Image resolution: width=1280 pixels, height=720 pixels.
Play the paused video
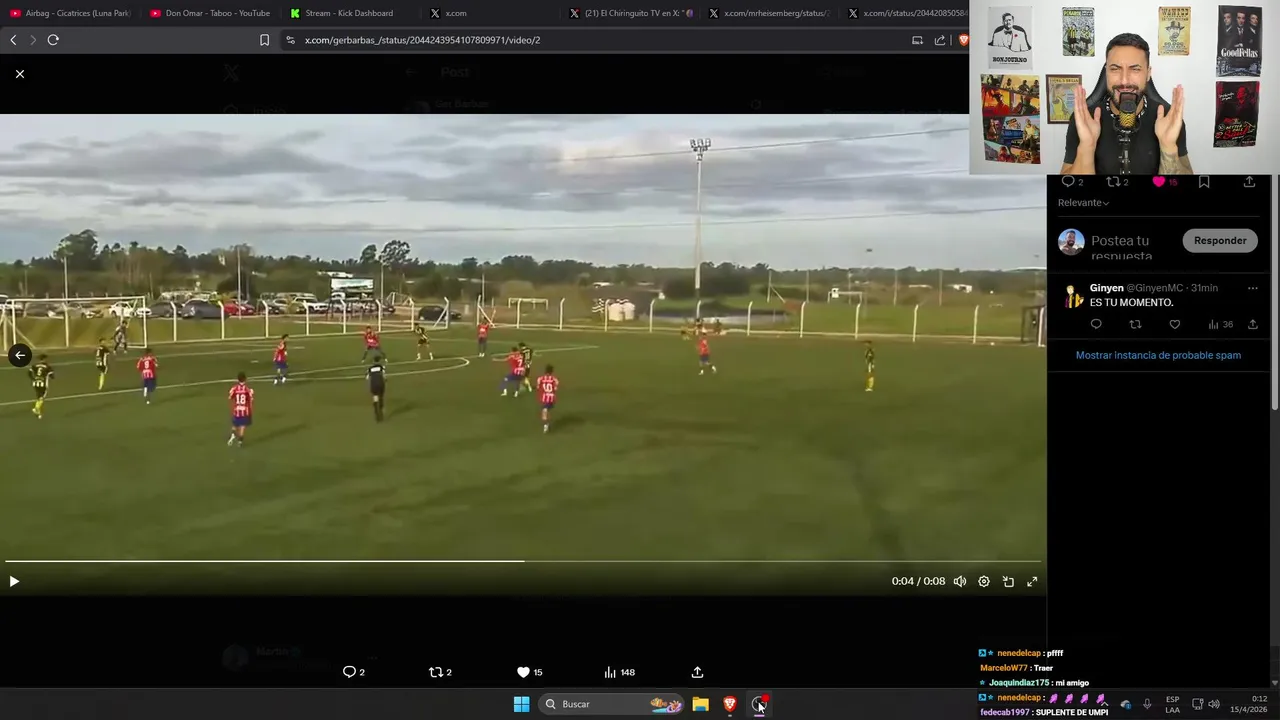[x=14, y=581]
